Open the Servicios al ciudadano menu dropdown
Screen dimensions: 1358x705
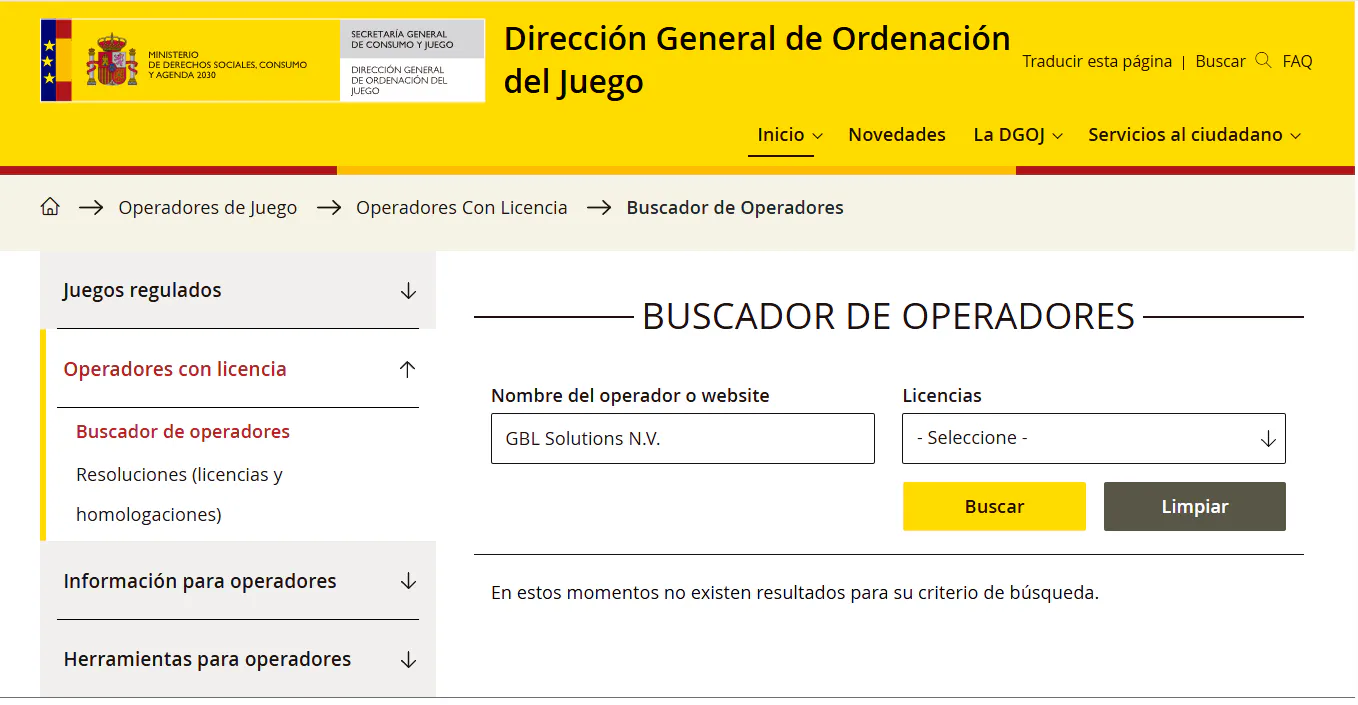1195,134
